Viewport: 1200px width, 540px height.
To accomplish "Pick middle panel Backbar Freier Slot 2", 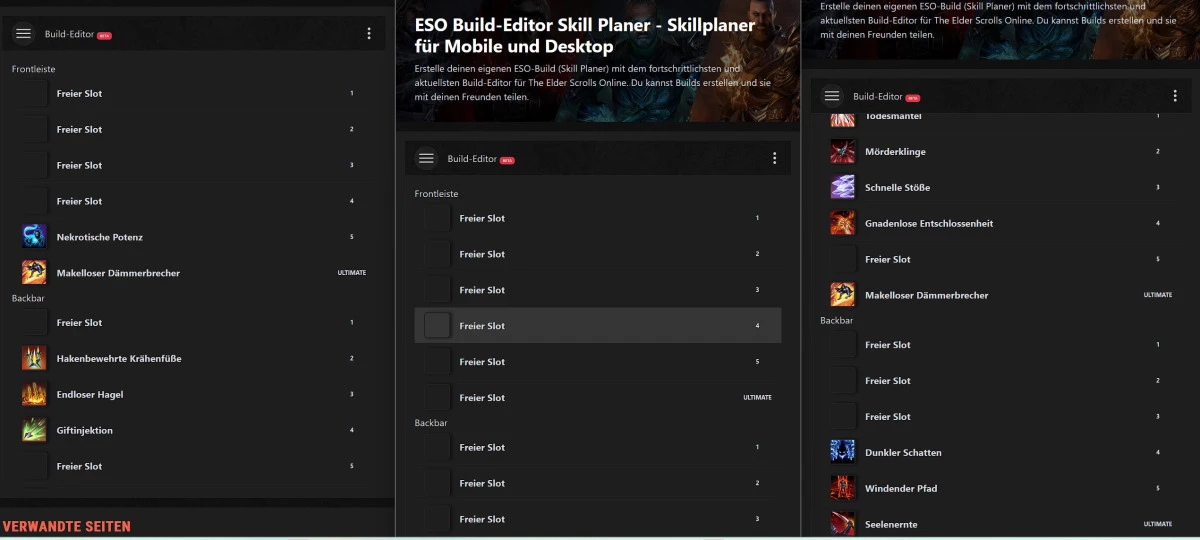I will tap(598, 483).
